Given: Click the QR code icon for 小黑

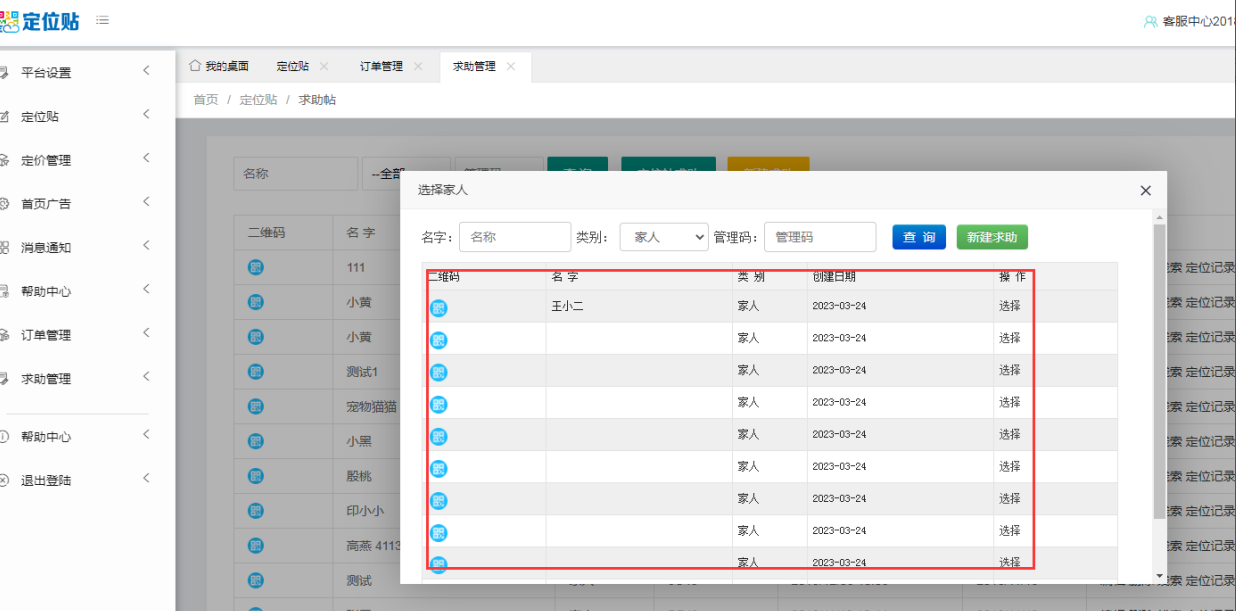Looking at the screenshot, I should coord(255,441).
